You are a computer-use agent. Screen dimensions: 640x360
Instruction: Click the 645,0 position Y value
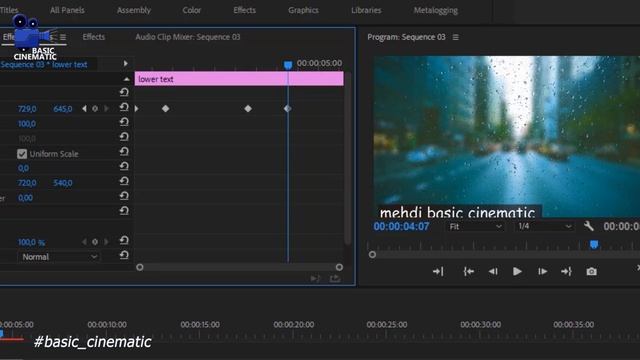63,109
